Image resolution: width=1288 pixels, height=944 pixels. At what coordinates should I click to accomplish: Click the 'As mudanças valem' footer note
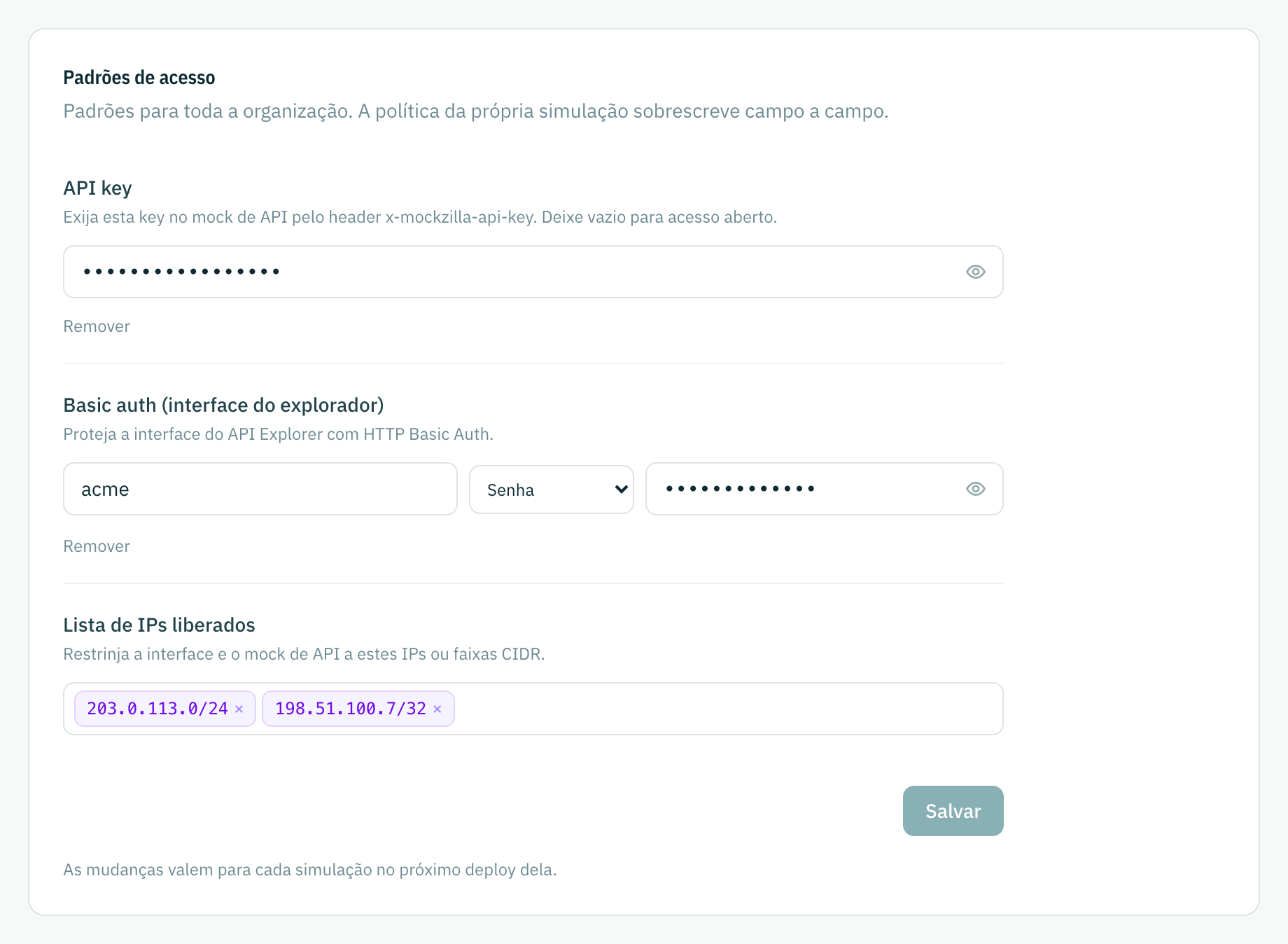pos(310,870)
